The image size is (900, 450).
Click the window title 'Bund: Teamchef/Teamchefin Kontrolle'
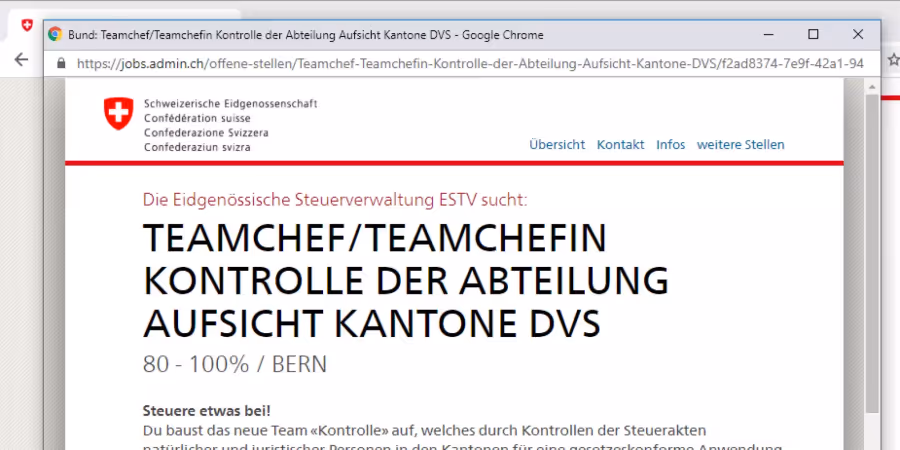[x=305, y=35]
